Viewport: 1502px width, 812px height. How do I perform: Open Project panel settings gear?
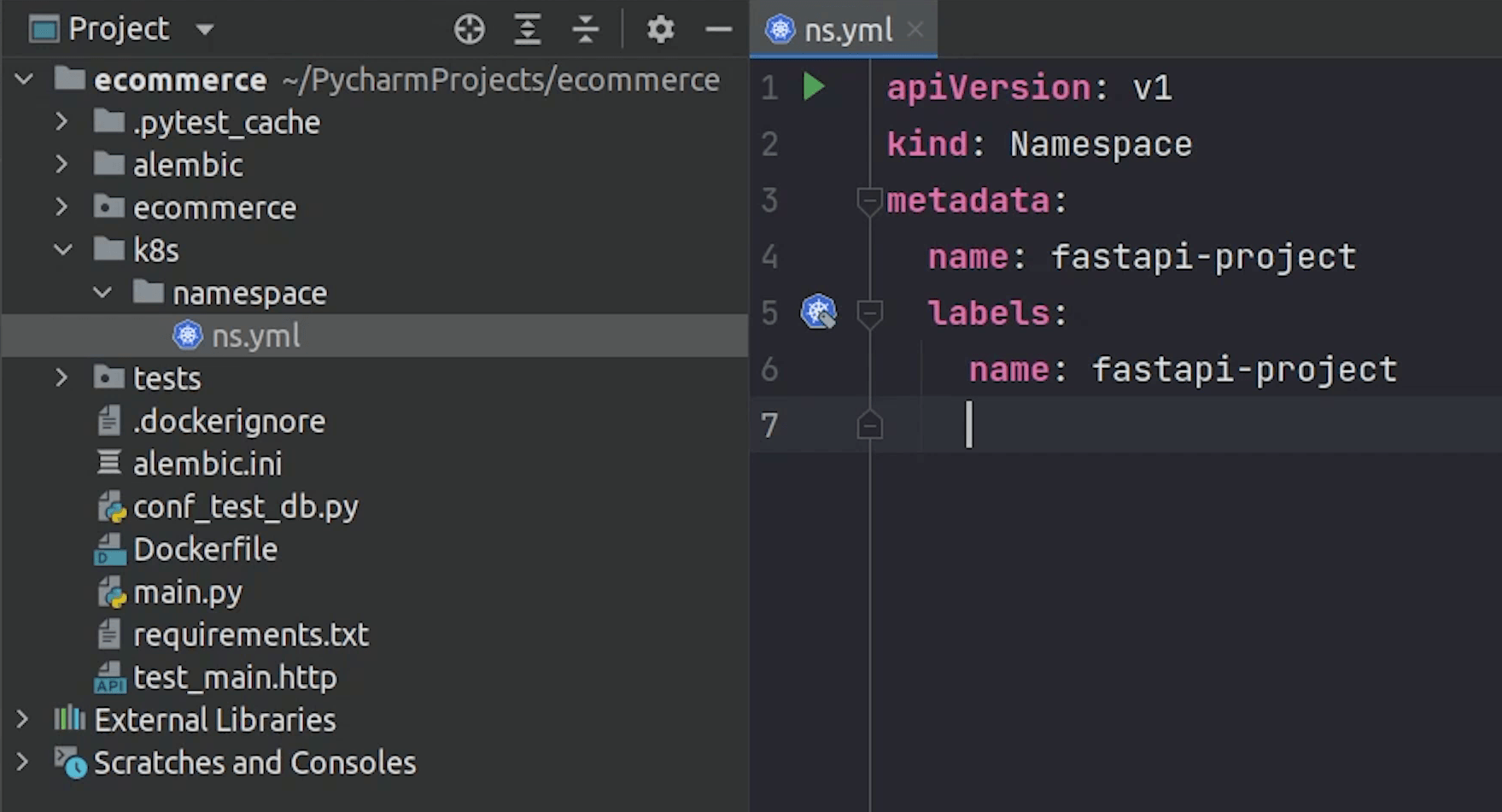point(660,30)
